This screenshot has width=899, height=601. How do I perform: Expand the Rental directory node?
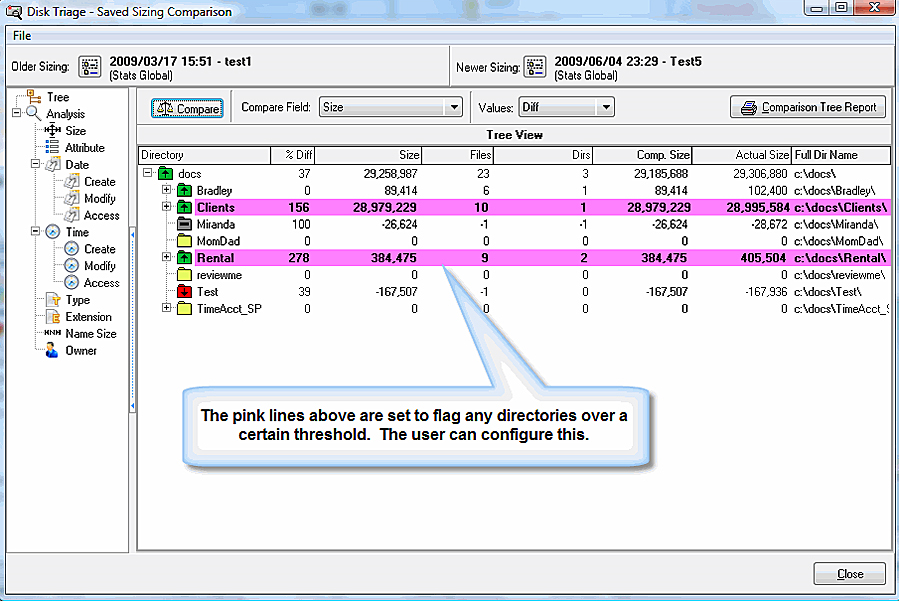(167, 258)
